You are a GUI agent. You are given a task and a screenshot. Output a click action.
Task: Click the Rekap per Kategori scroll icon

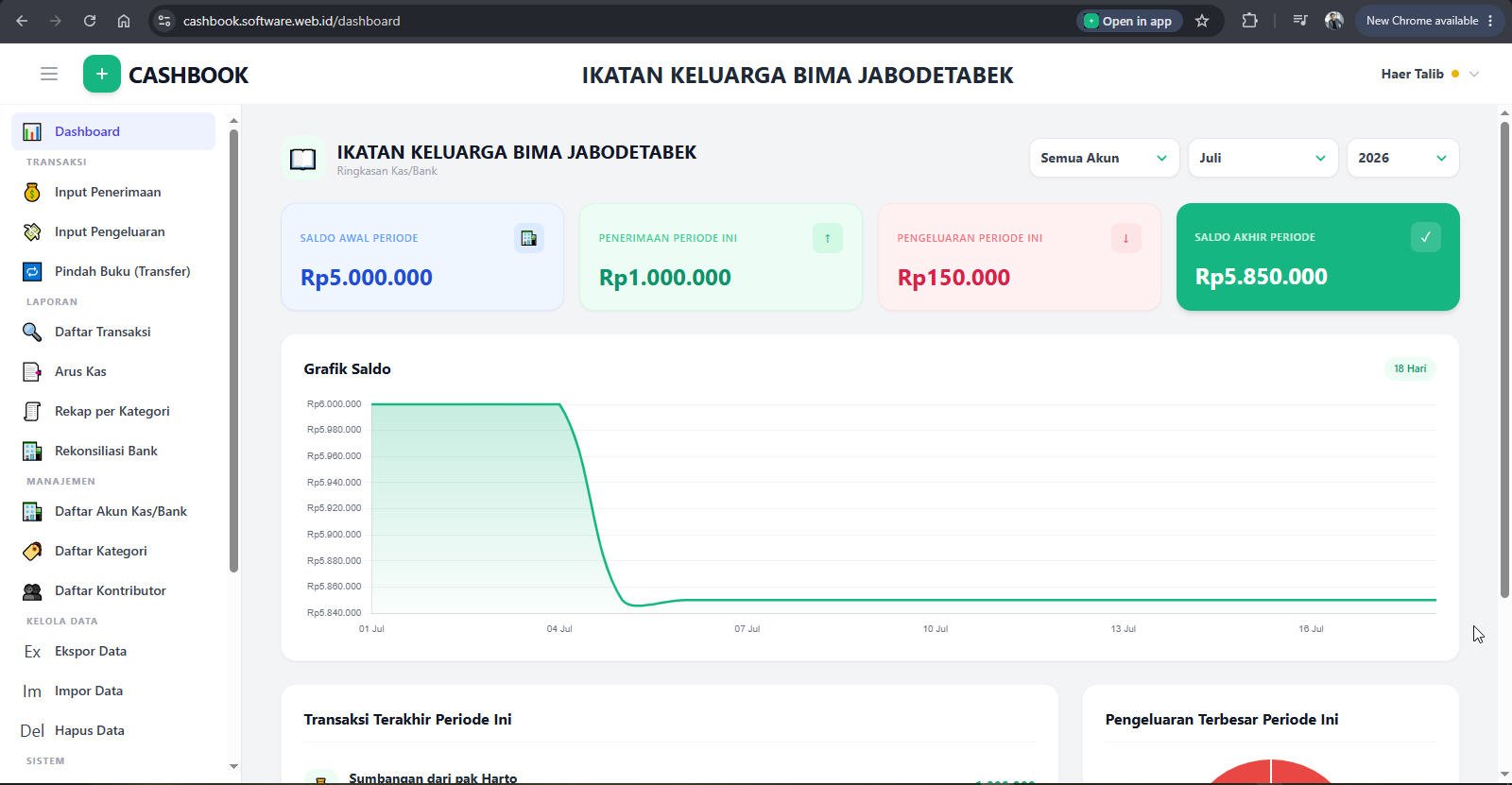tap(32, 411)
